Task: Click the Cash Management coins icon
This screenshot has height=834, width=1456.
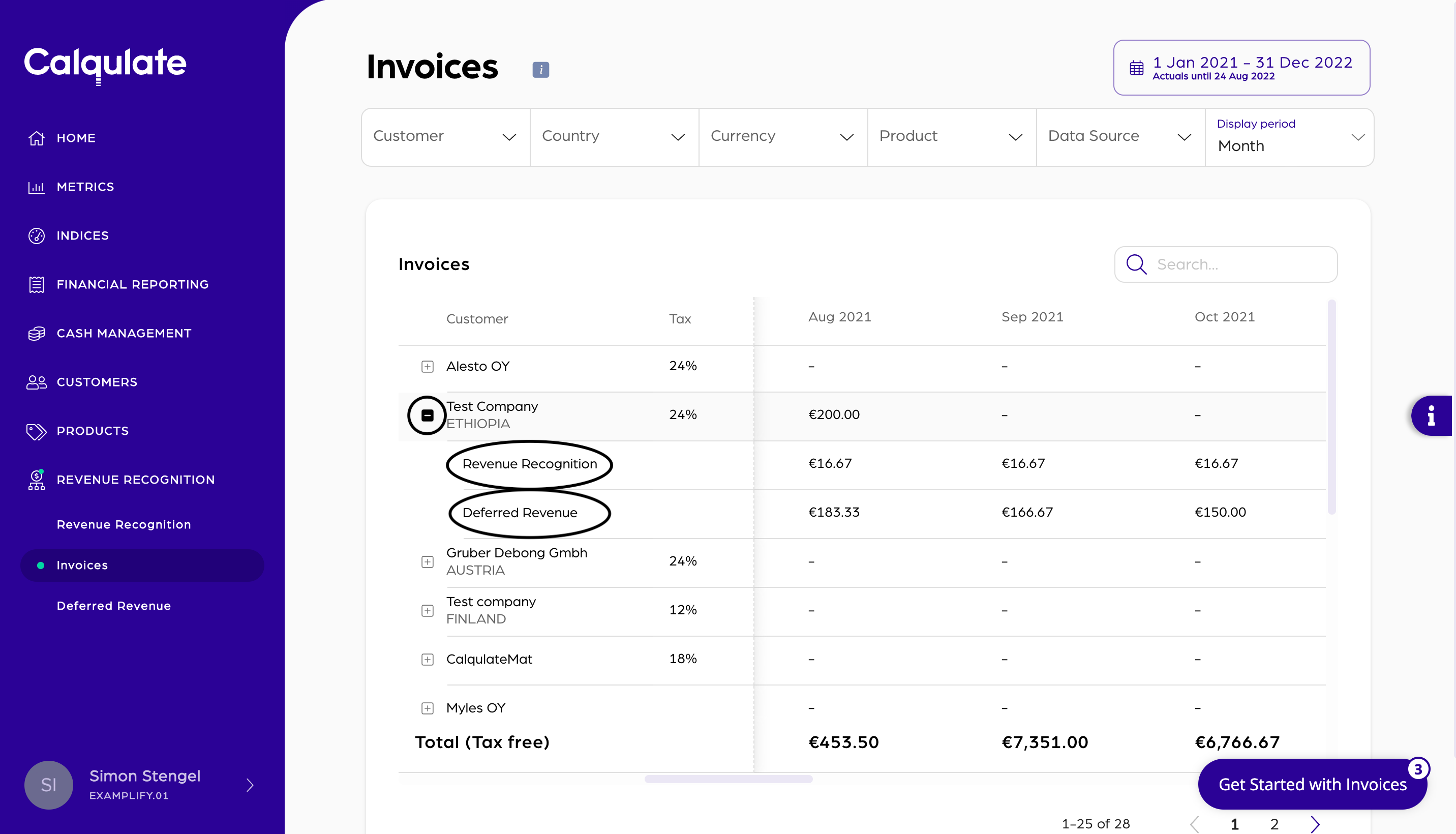Action: coord(36,334)
